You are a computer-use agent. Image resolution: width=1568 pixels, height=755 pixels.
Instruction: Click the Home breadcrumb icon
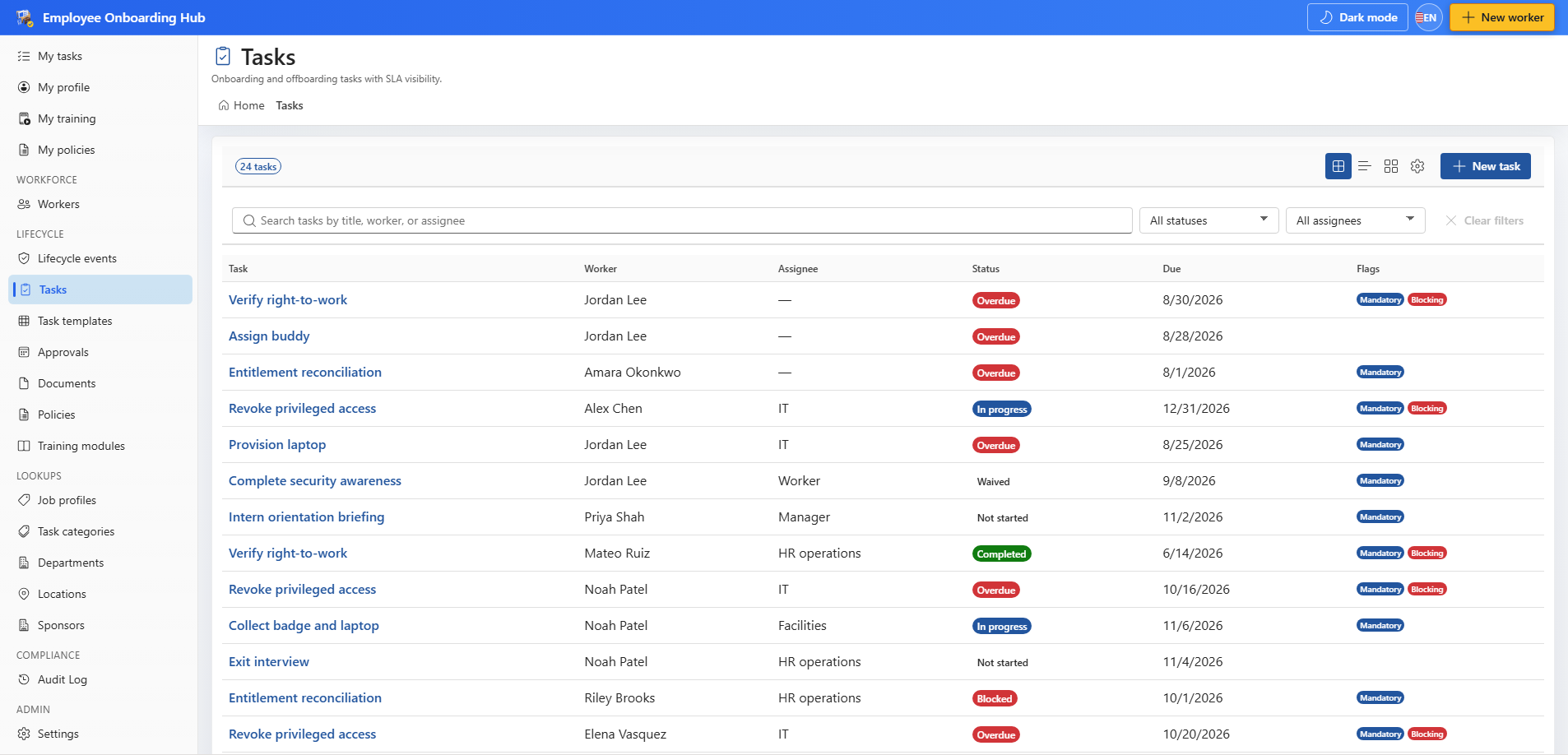tap(223, 105)
